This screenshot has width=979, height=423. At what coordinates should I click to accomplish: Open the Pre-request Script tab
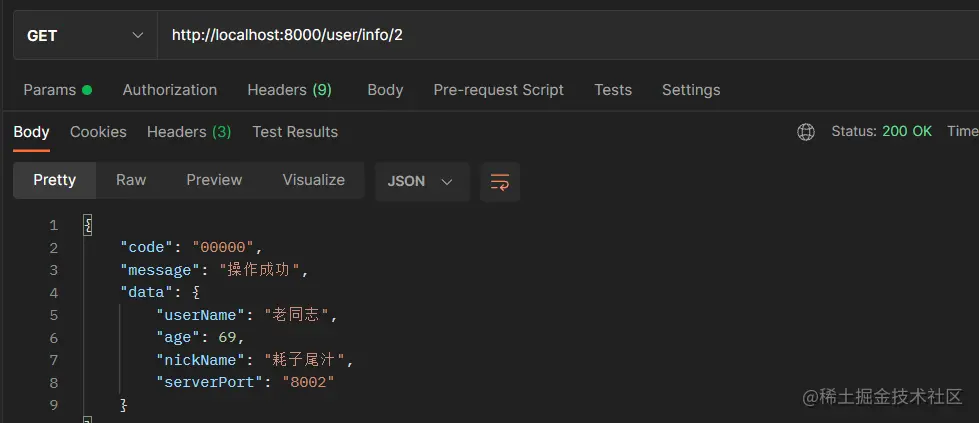(x=499, y=90)
